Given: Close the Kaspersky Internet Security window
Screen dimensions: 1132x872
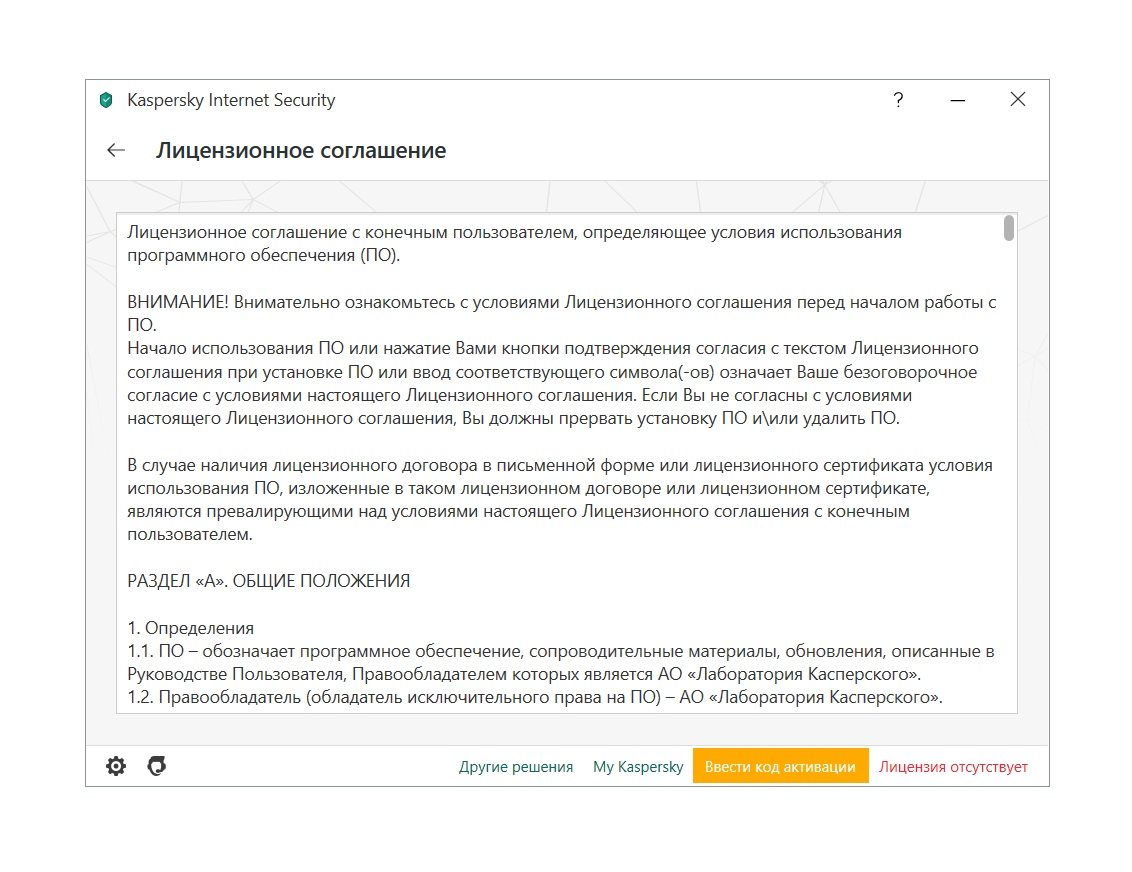Looking at the screenshot, I should pos(1018,99).
